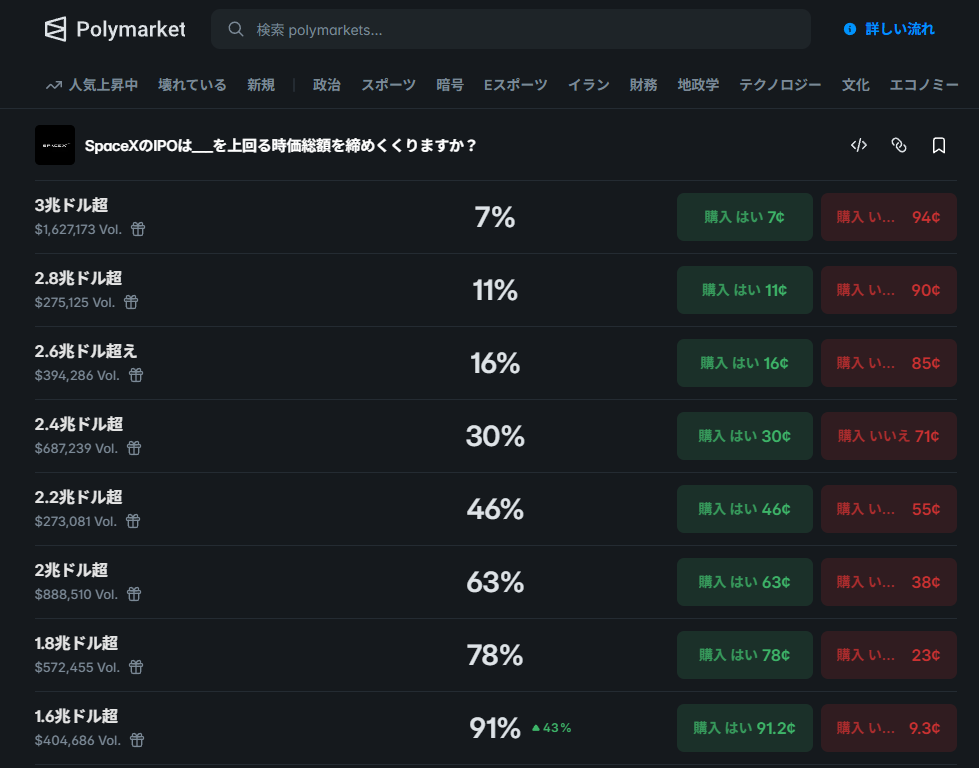Open the 壊れている tab
Image resolution: width=979 pixels, height=768 pixels.
coord(192,85)
